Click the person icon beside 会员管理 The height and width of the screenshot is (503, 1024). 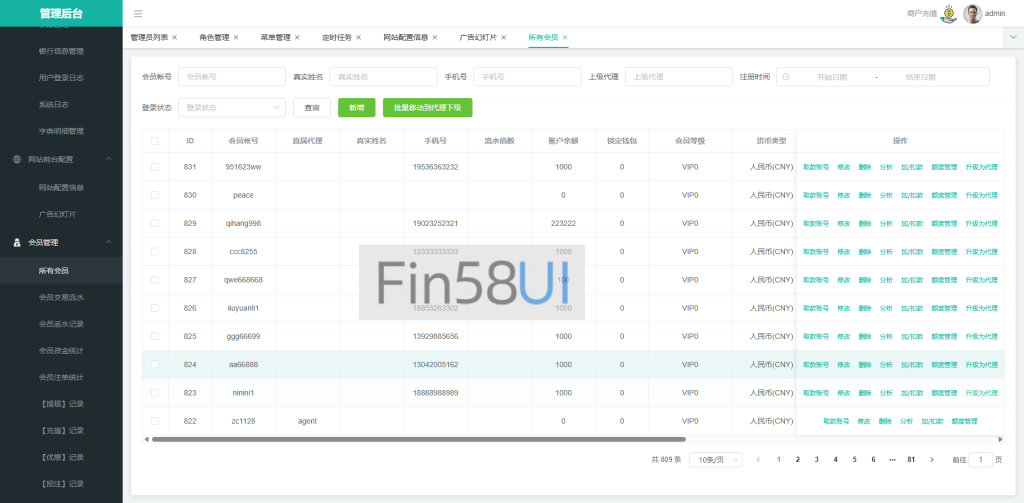17,242
